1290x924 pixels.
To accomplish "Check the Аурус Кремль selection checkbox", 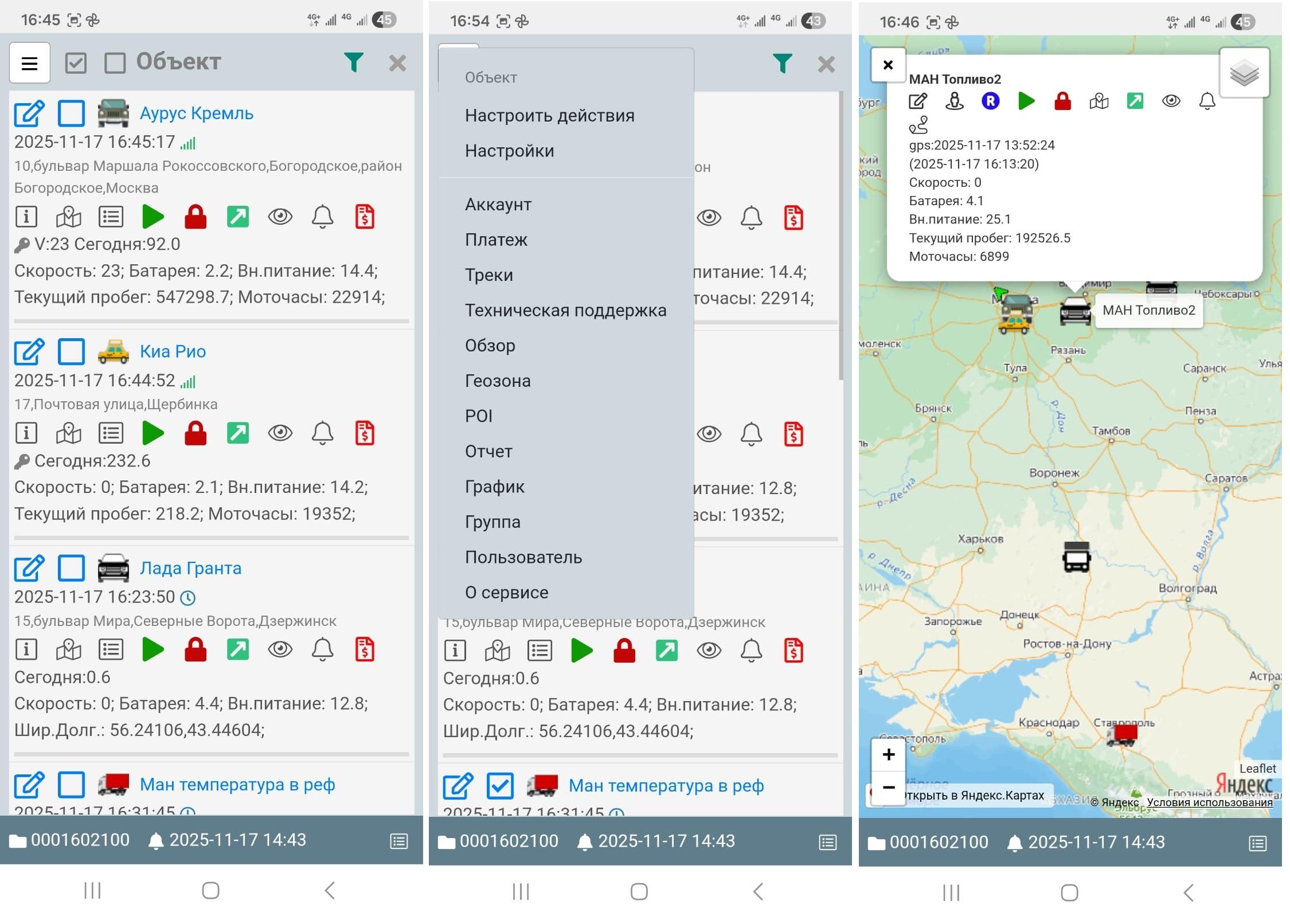I will coord(71,113).
